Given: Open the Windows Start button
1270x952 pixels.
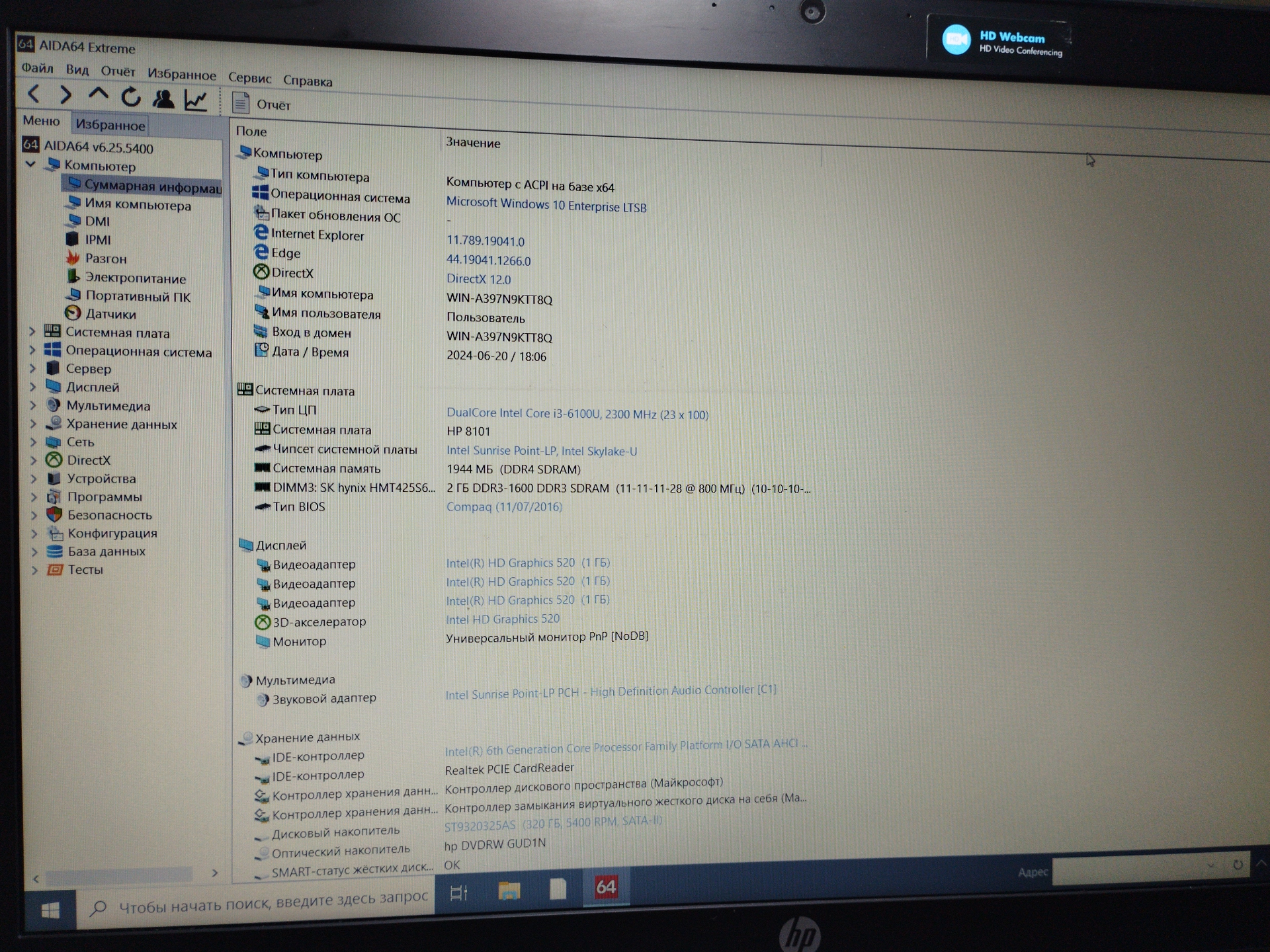Looking at the screenshot, I should coord(50,910).
